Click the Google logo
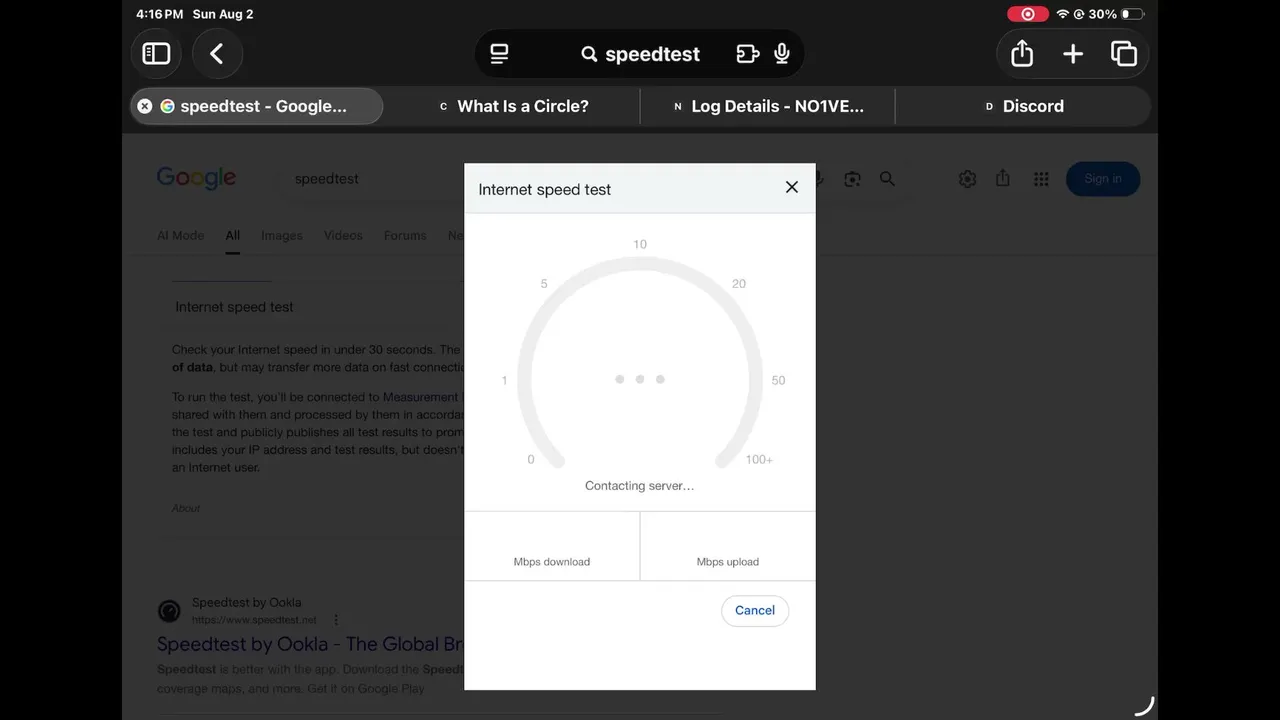1280x720 pixels. pyautogui.click(x=196, y=178)
